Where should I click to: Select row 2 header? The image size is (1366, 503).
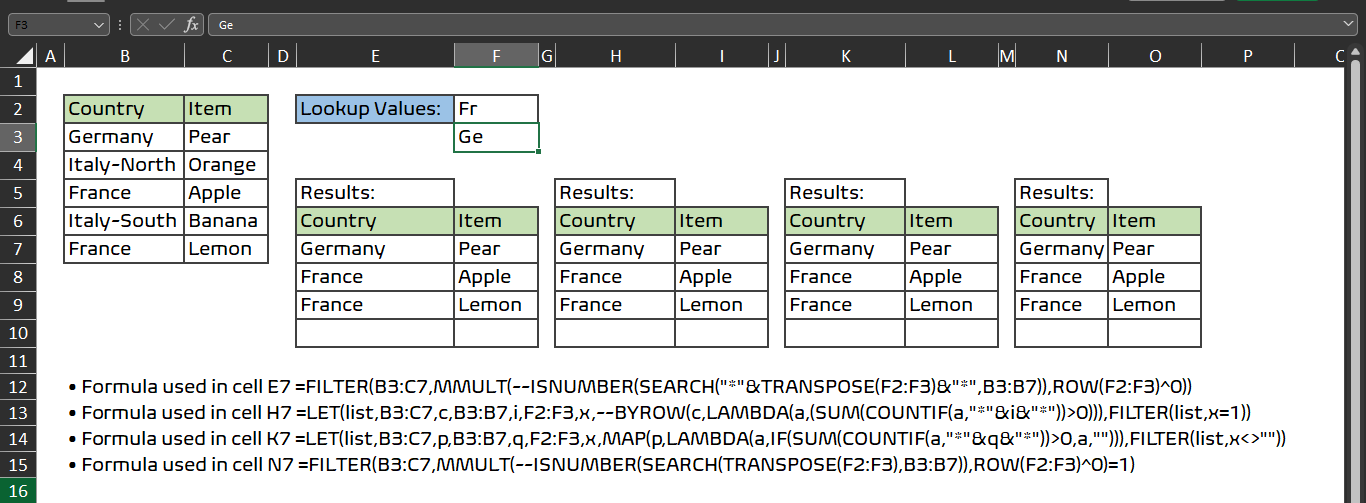click(x=18, y=109)
